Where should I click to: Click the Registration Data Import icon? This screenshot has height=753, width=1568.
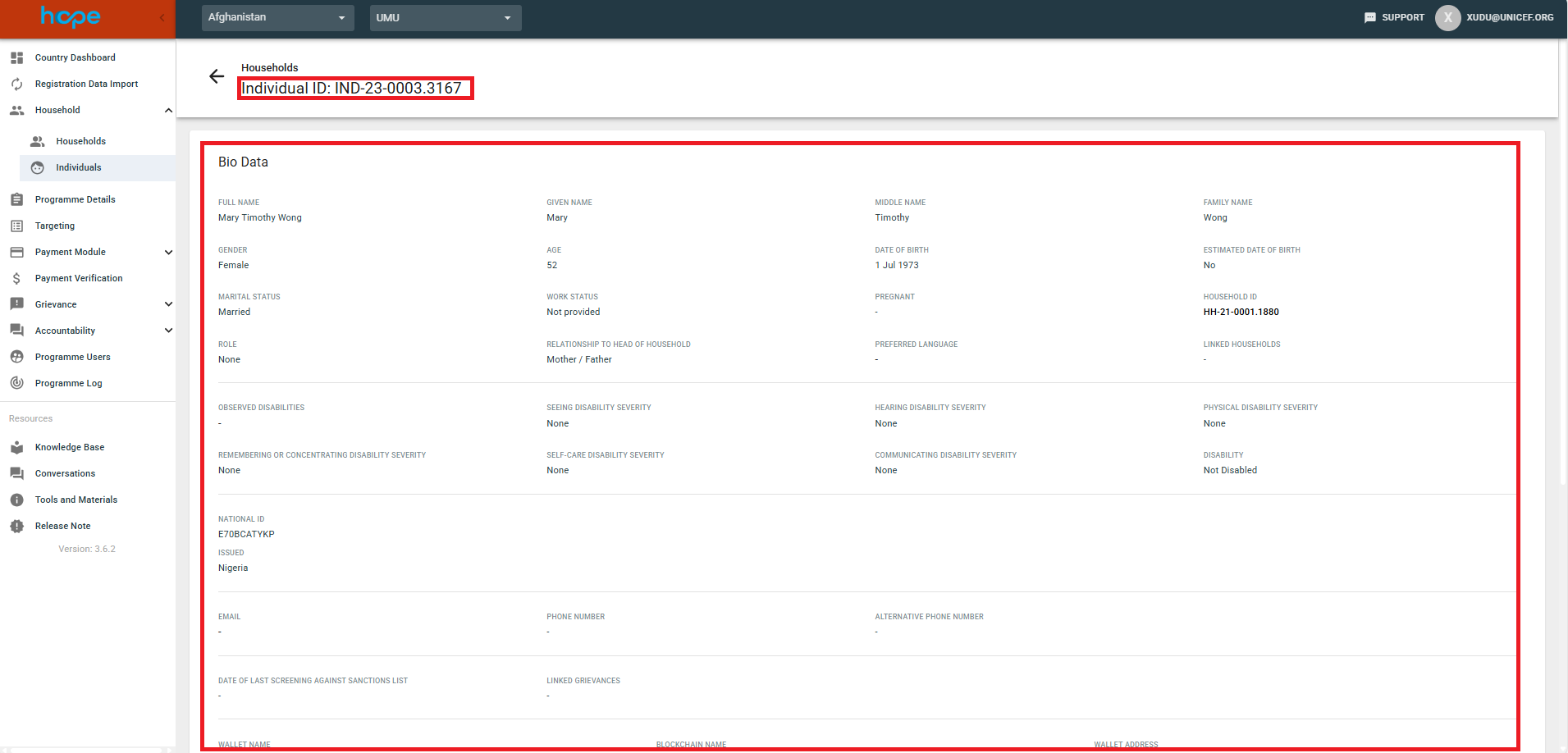(16, 84)
